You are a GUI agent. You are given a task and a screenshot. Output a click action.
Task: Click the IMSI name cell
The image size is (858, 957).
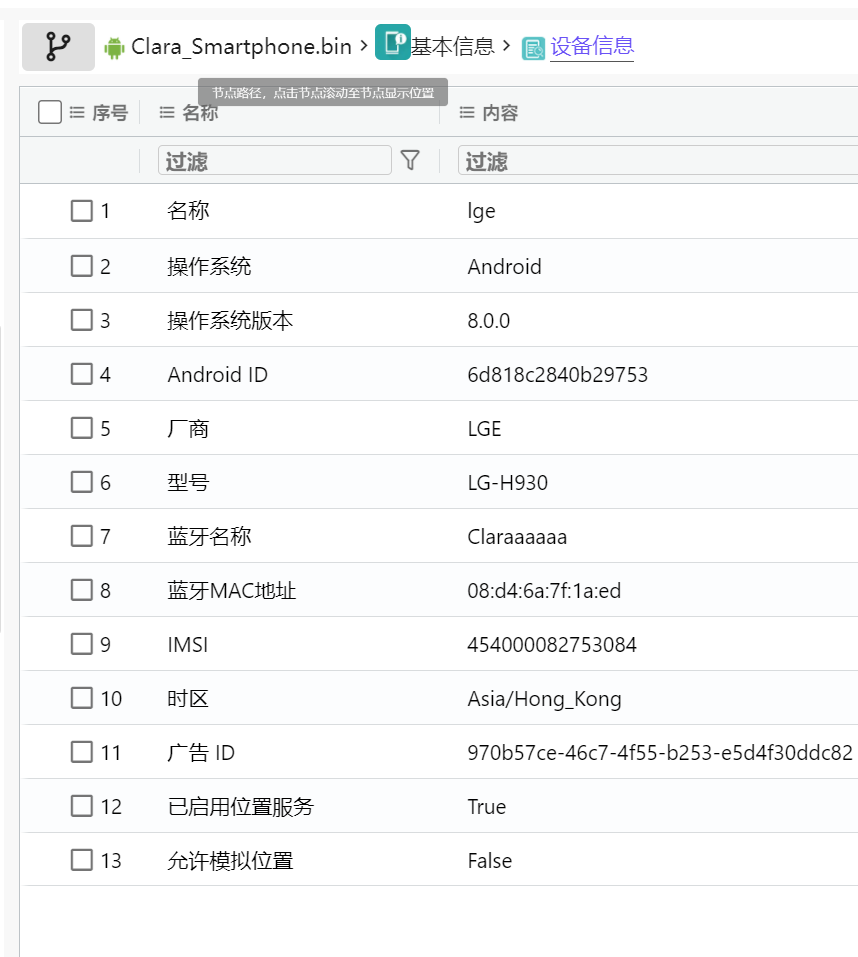click(x=188, y=645)
